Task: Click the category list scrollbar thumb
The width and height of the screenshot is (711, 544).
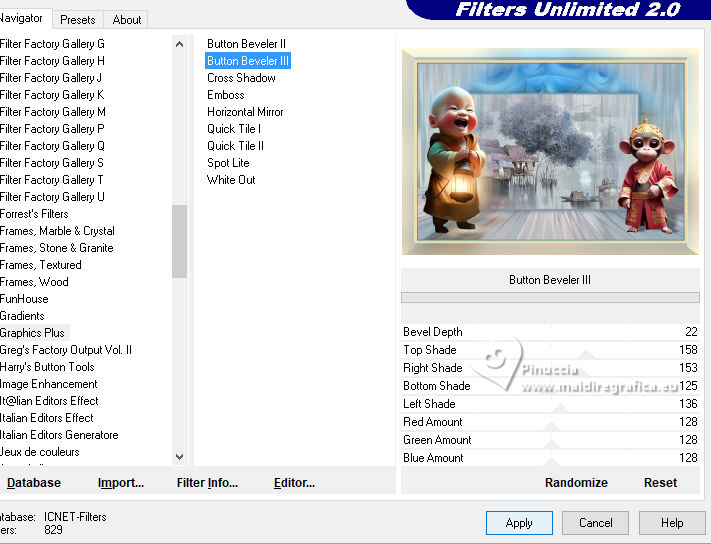Action: [x=180, y=241]
